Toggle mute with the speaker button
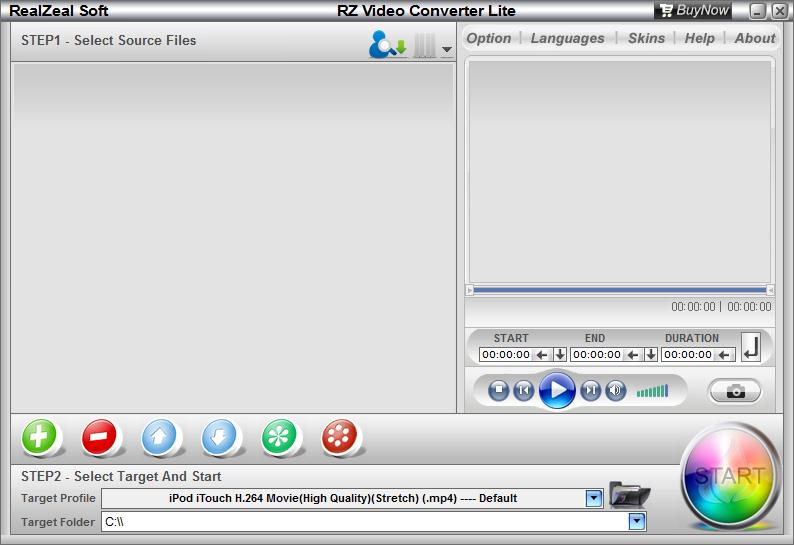This screenshot has height=545, width=794. [x=616, y=390]
